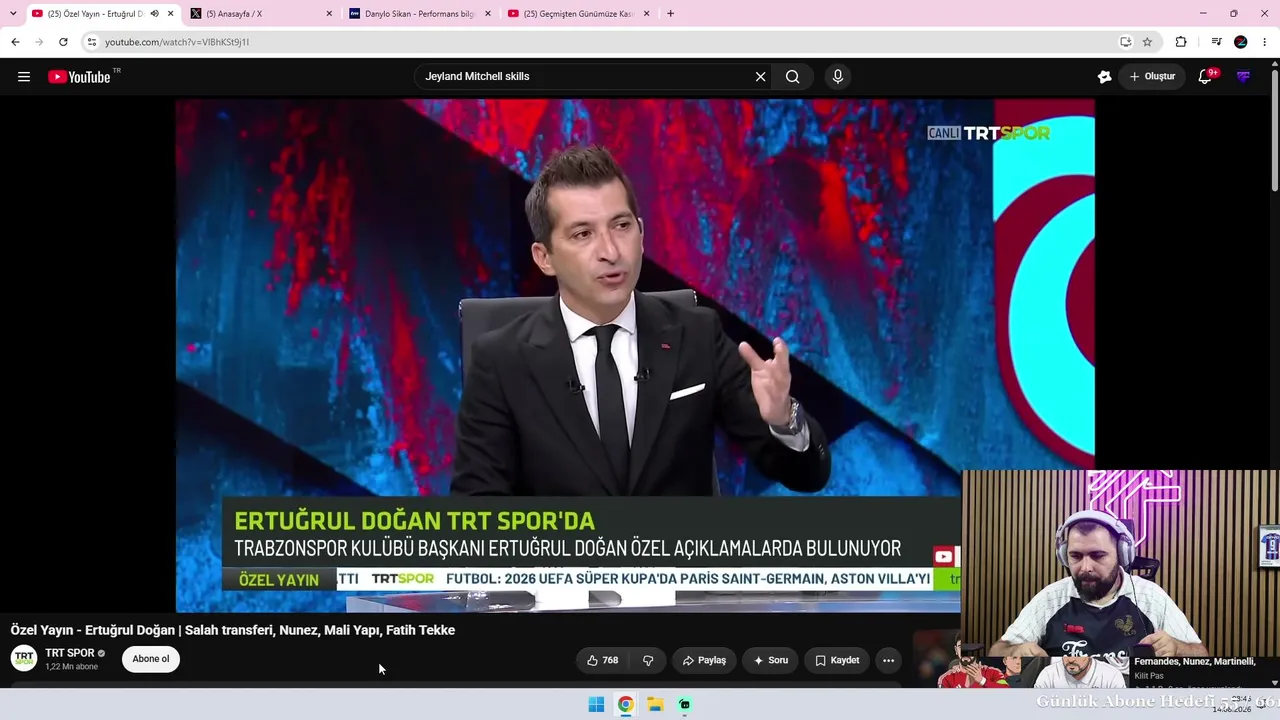1280x720 pixels.
Task: Open Chrome media controls icon
Action: point(1216,42)
